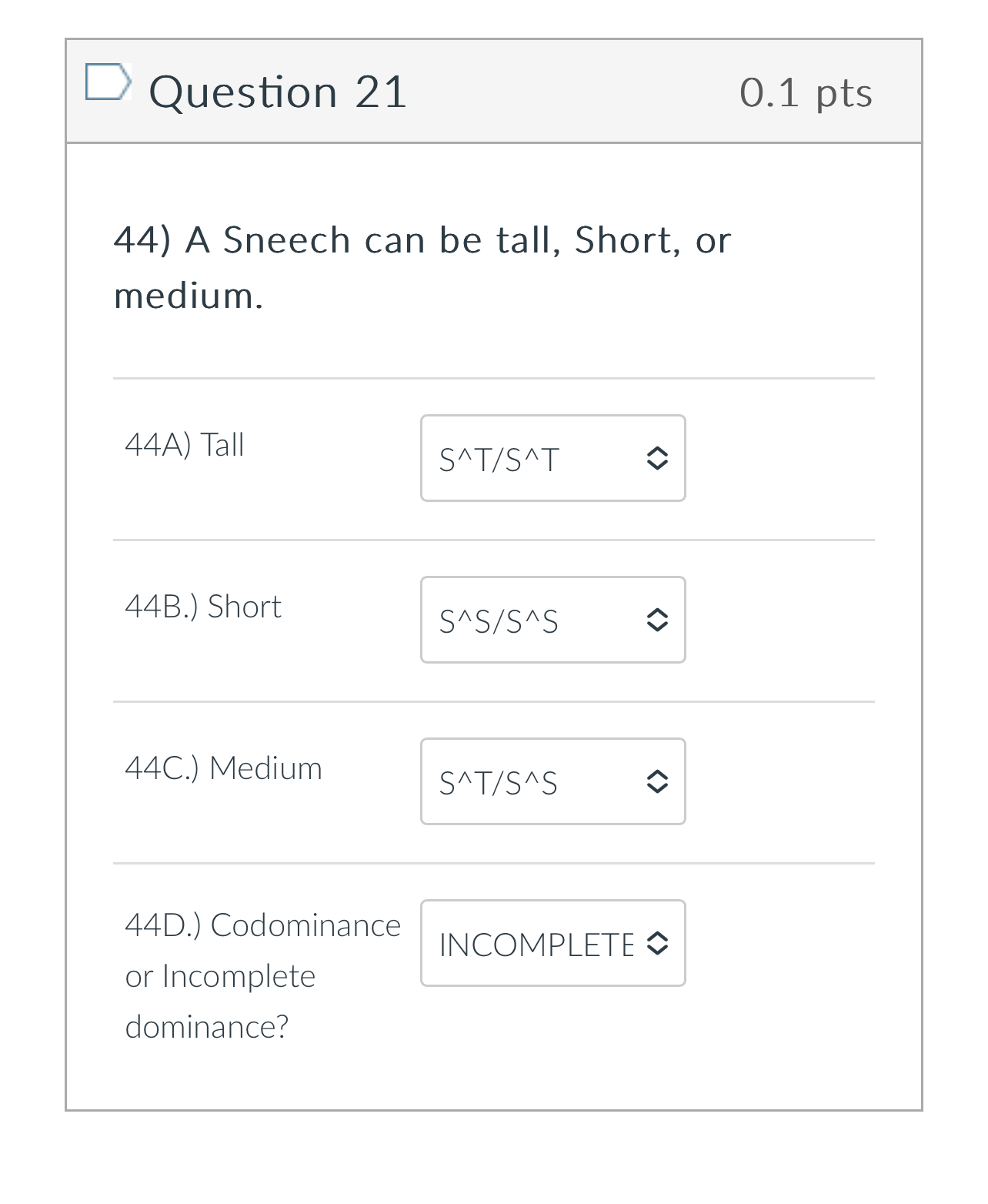Image resolution: width=988 pixels, height=1204 pixels.
Task: Click the 44B.) Short label
Action: click(x=203, y=607)
